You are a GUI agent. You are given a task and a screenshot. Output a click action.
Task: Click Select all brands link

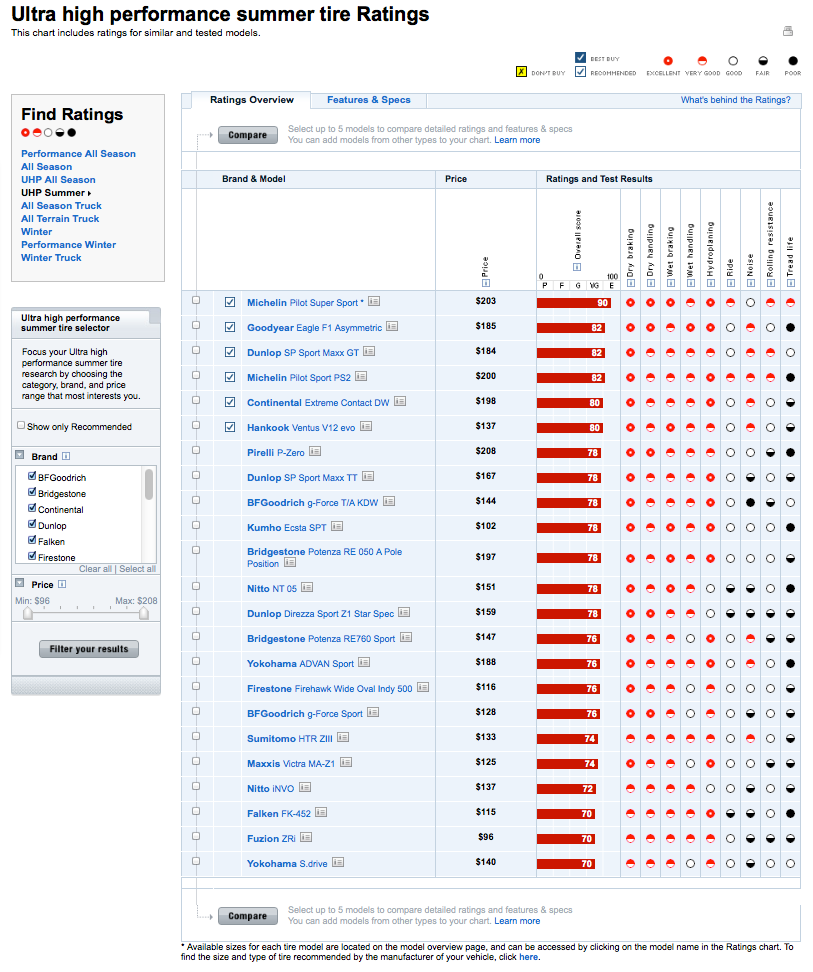[x=138, y=569]
